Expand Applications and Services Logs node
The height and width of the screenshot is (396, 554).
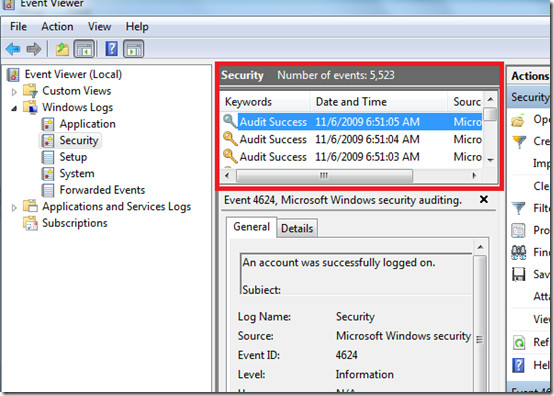(x=14, y=208)
